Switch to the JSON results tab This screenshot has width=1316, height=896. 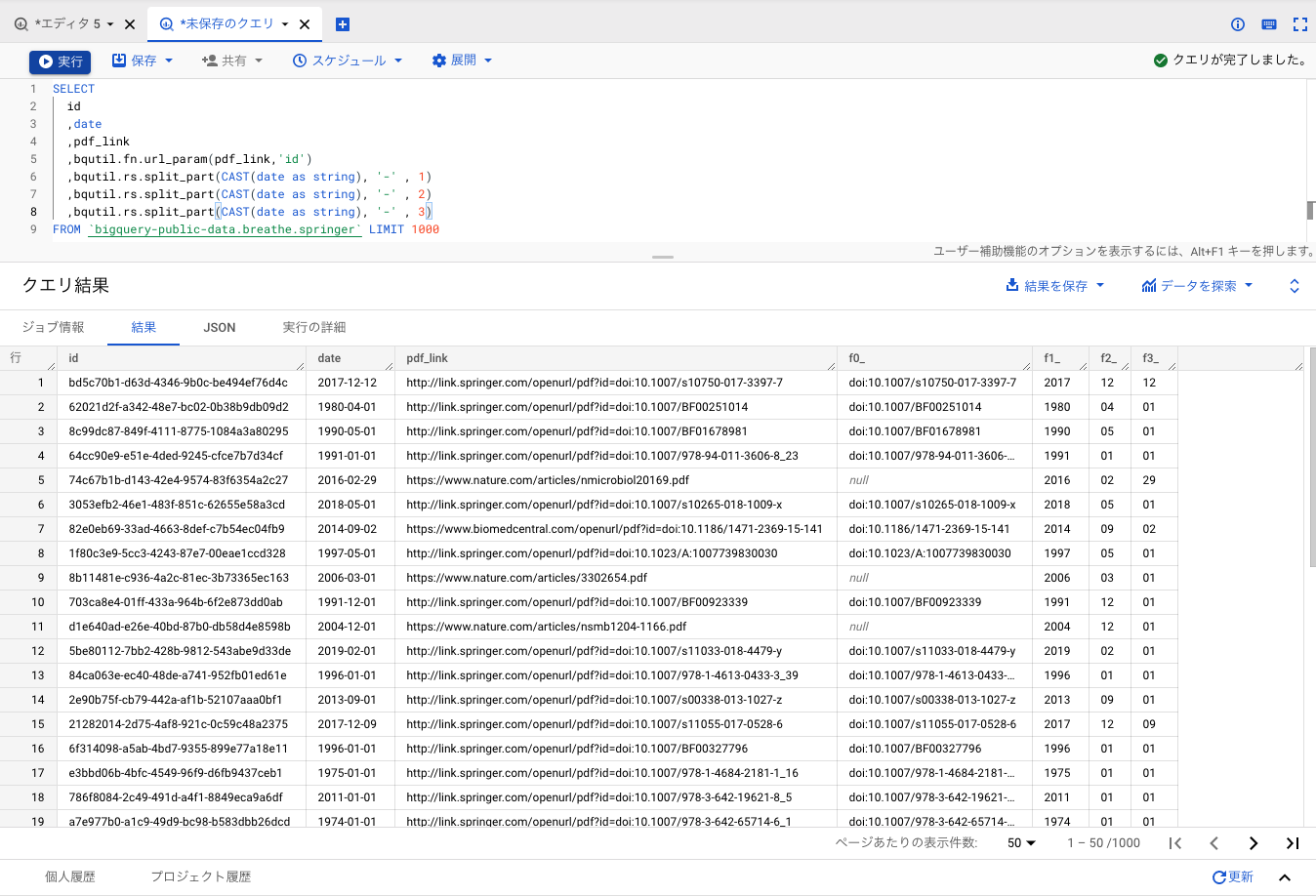click(219, 328)
